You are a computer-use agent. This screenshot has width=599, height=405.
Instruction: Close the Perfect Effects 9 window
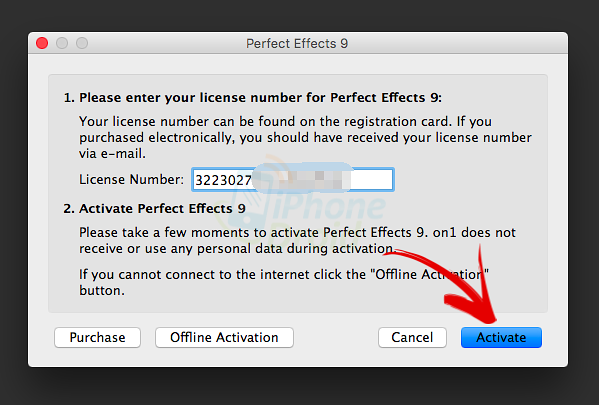point(42,43)
